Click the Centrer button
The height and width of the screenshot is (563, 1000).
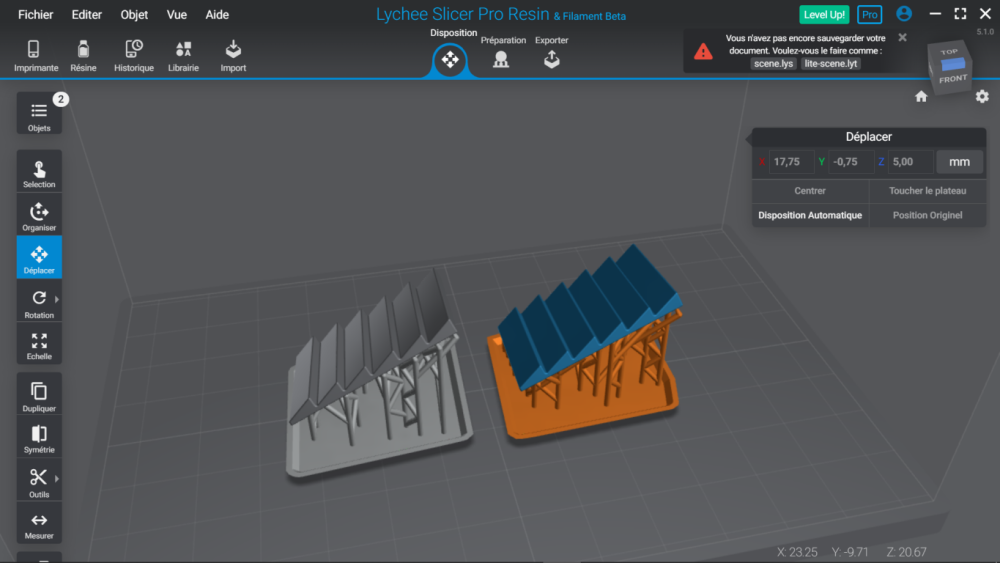click(x=810, y=191)
